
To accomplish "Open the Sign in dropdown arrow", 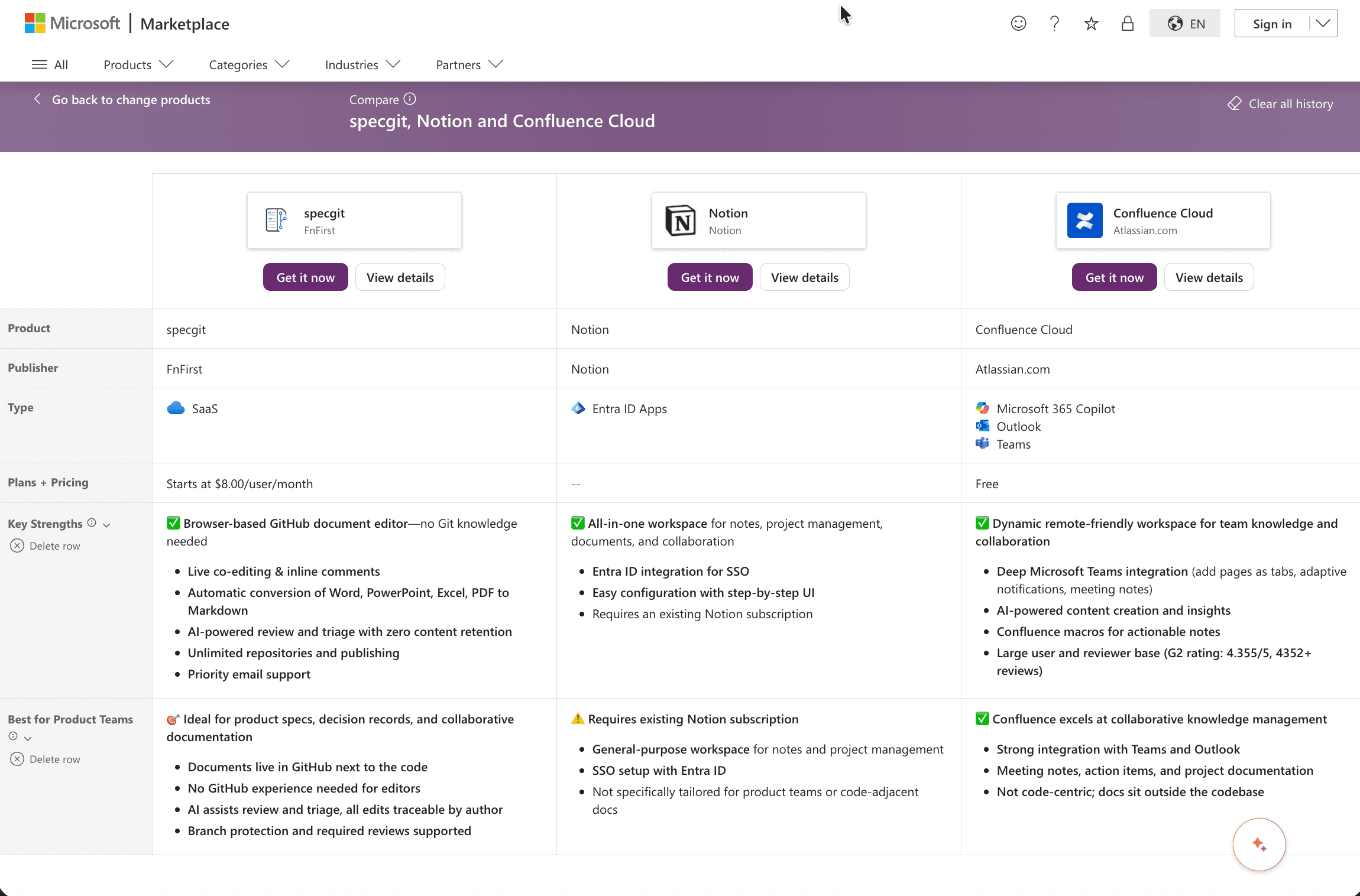I will (1323, 24).
